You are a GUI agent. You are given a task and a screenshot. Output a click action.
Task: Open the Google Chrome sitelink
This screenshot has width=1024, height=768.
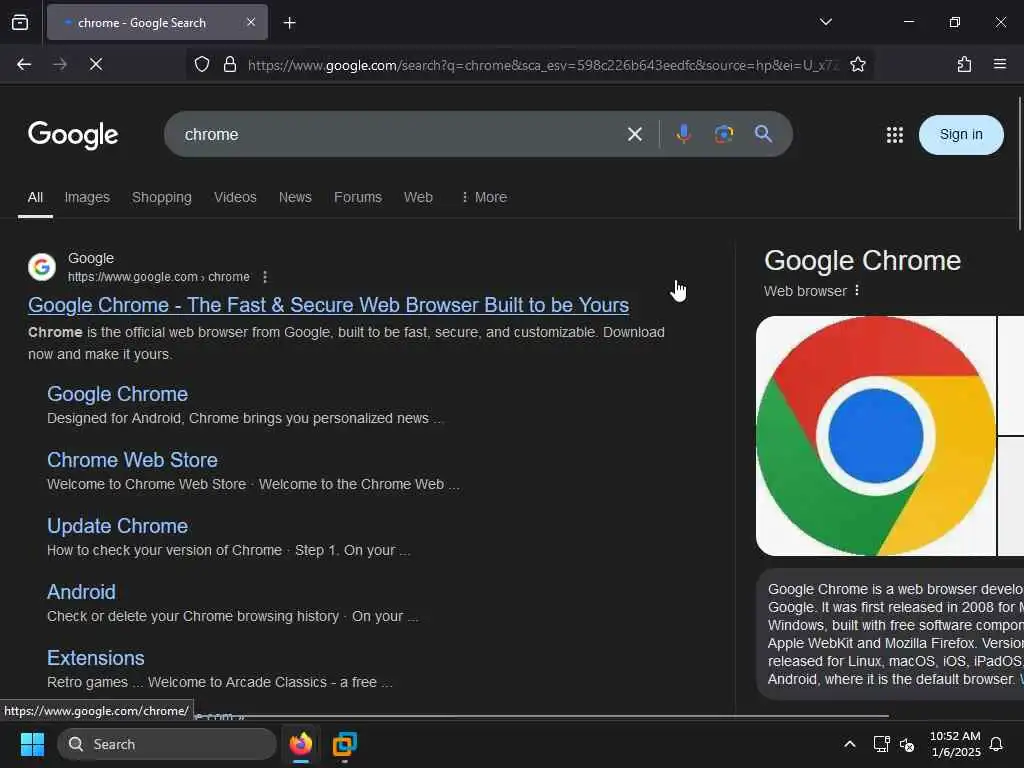point(118,394)
